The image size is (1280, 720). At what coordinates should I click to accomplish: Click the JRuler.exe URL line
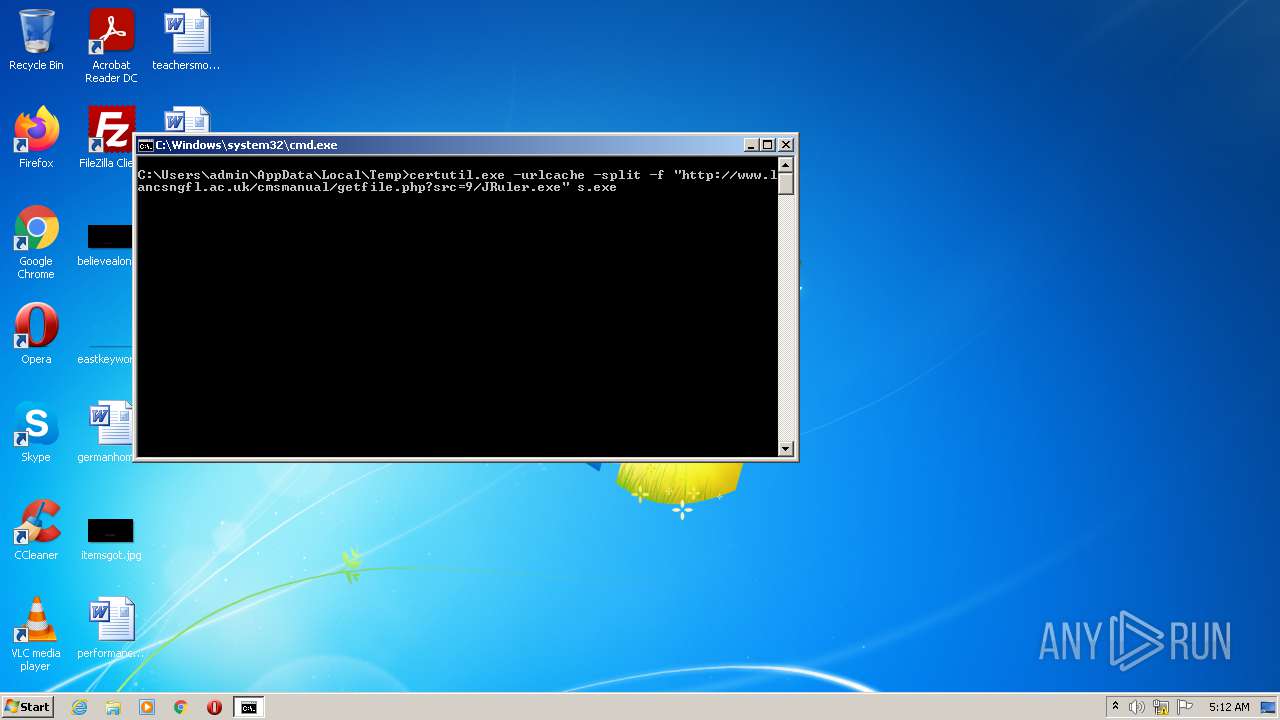pyautogui.click(x=377, y=187)
